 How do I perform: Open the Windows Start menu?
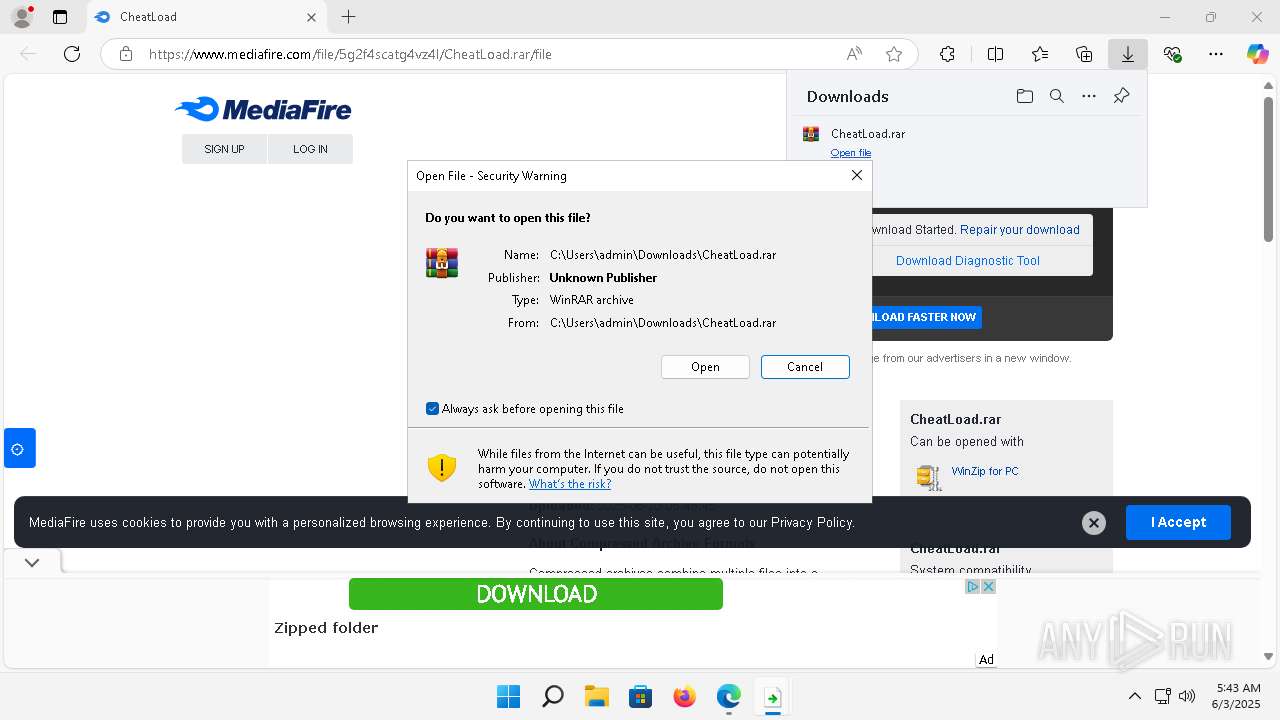[508, 696]
